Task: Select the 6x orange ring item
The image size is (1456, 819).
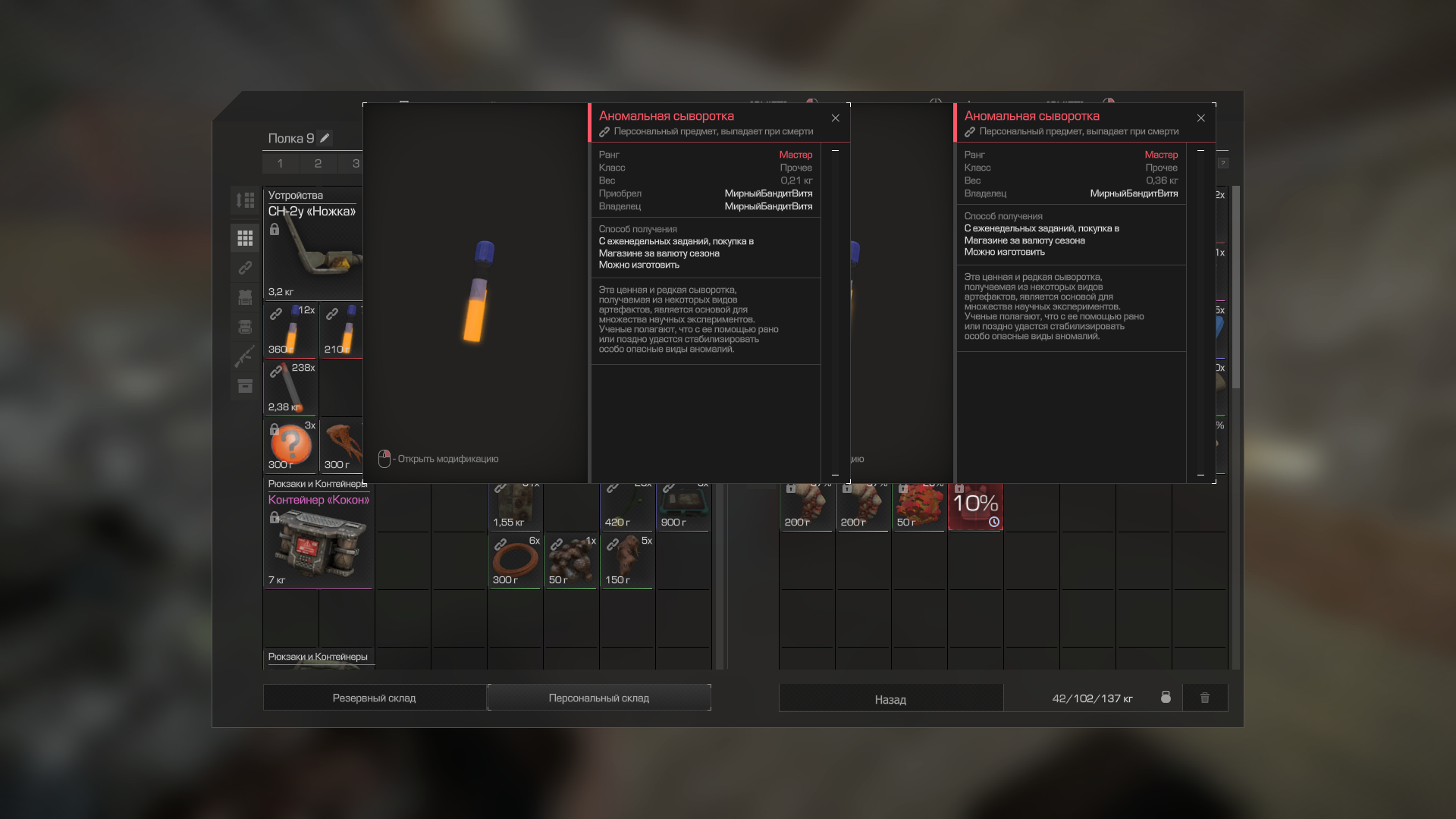Action: click(515, 560)
